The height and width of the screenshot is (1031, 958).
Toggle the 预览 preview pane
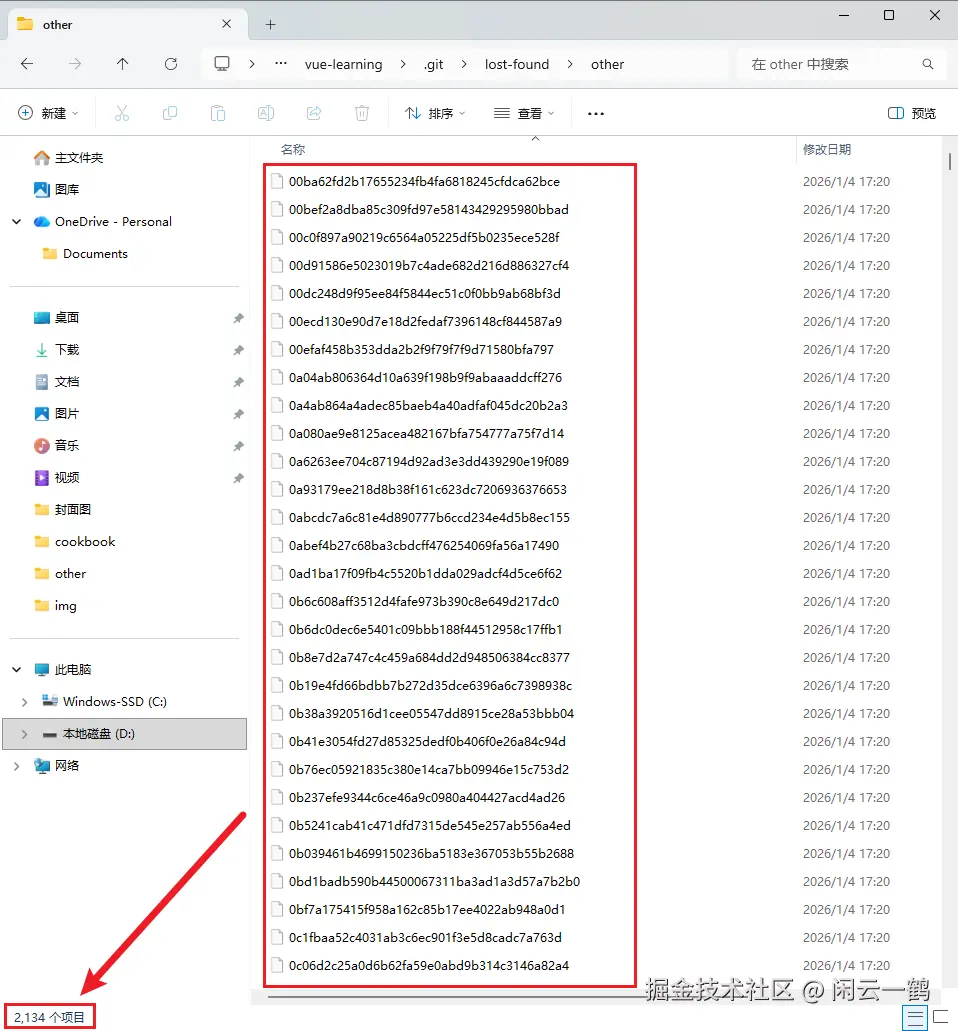(912, 113)
